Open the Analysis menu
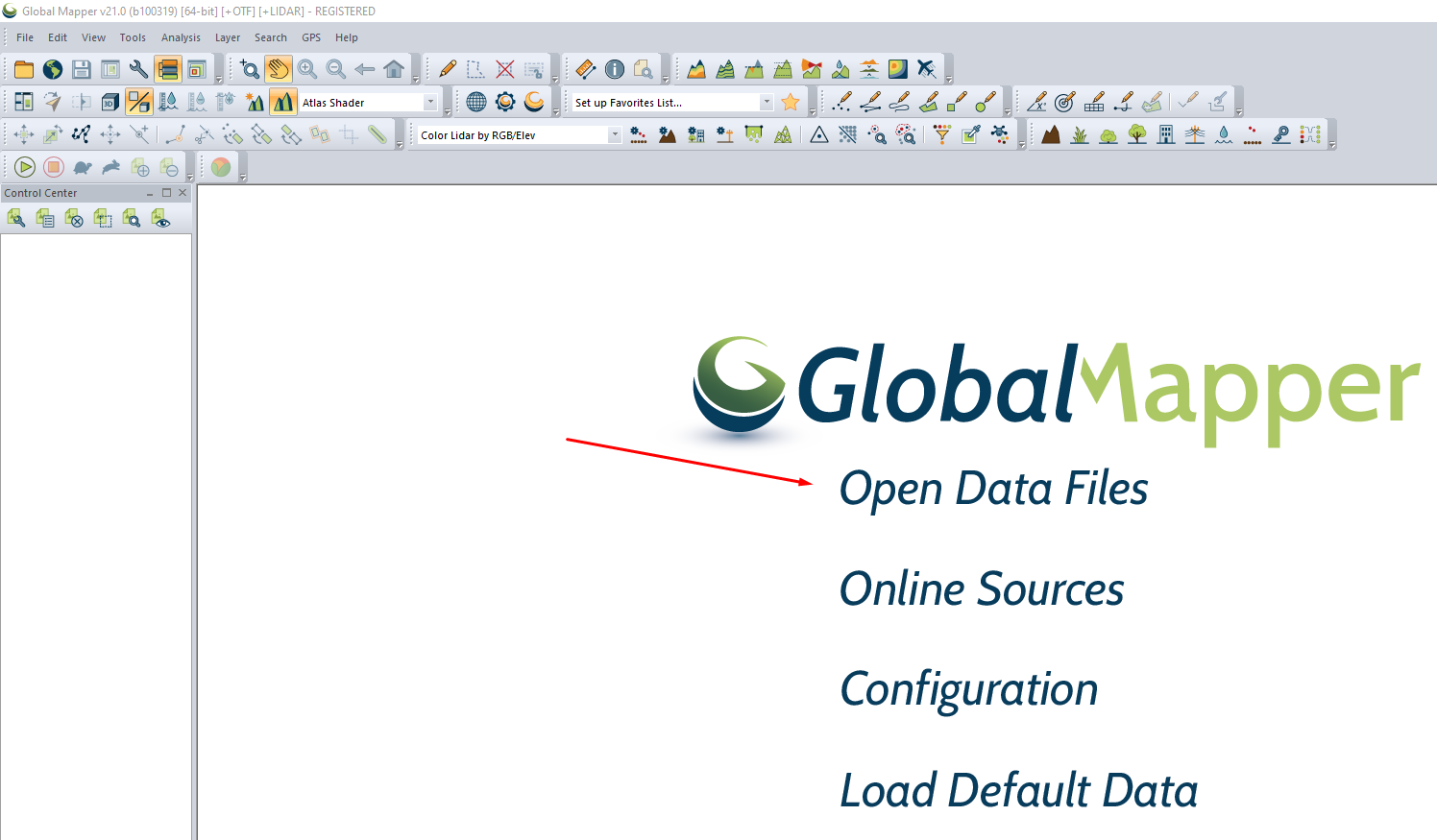 (181, 37)
